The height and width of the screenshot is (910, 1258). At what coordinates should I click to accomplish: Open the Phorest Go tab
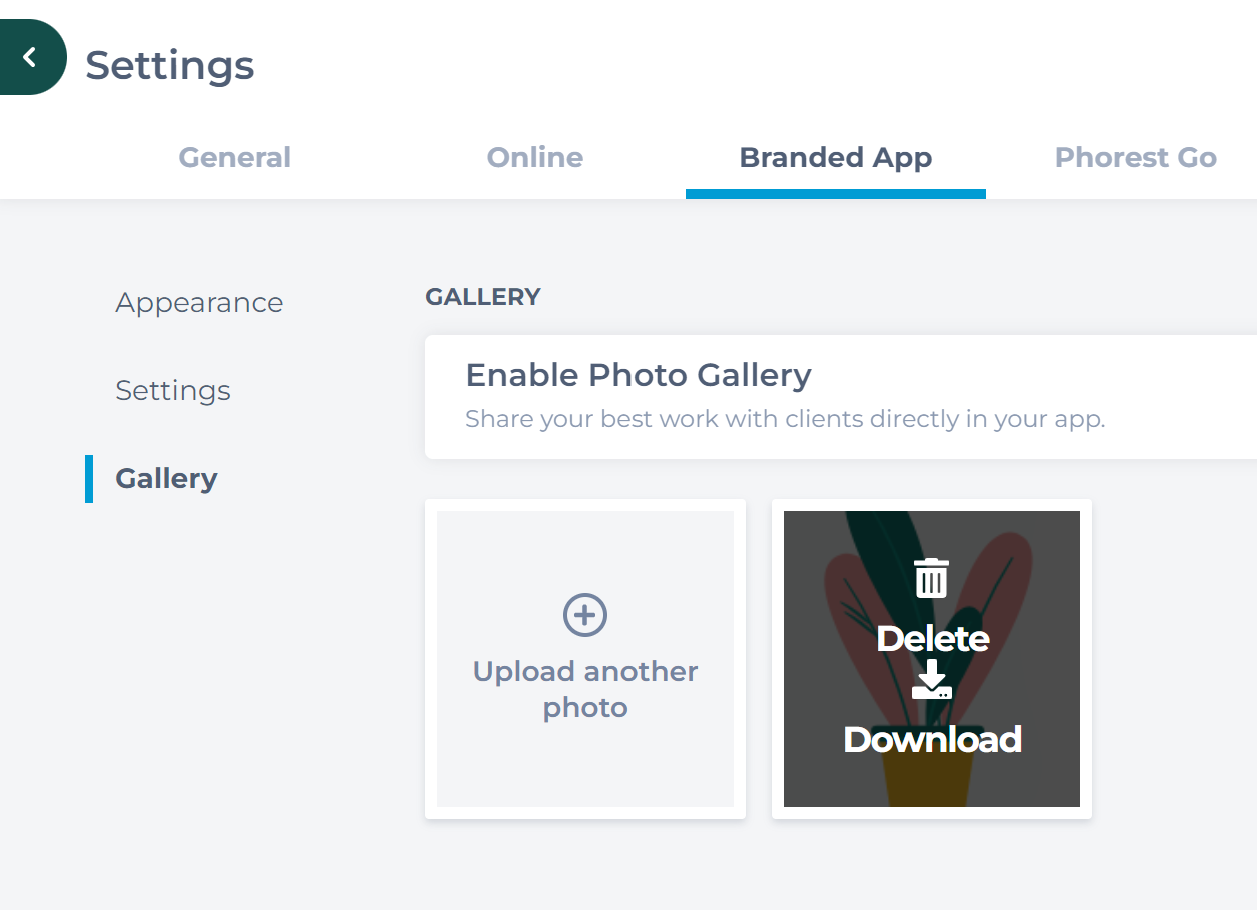1136,158
